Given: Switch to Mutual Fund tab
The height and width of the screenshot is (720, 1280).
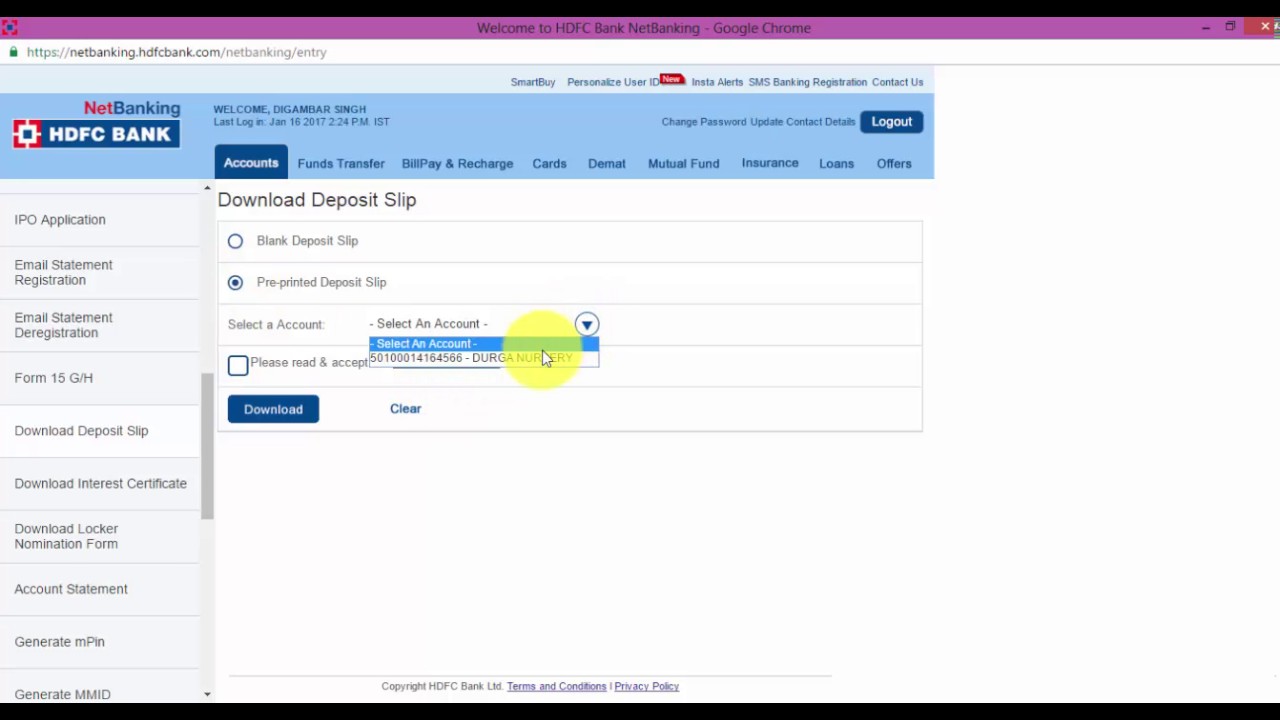Looking at the screenshot, I should [x=683, y=164].
